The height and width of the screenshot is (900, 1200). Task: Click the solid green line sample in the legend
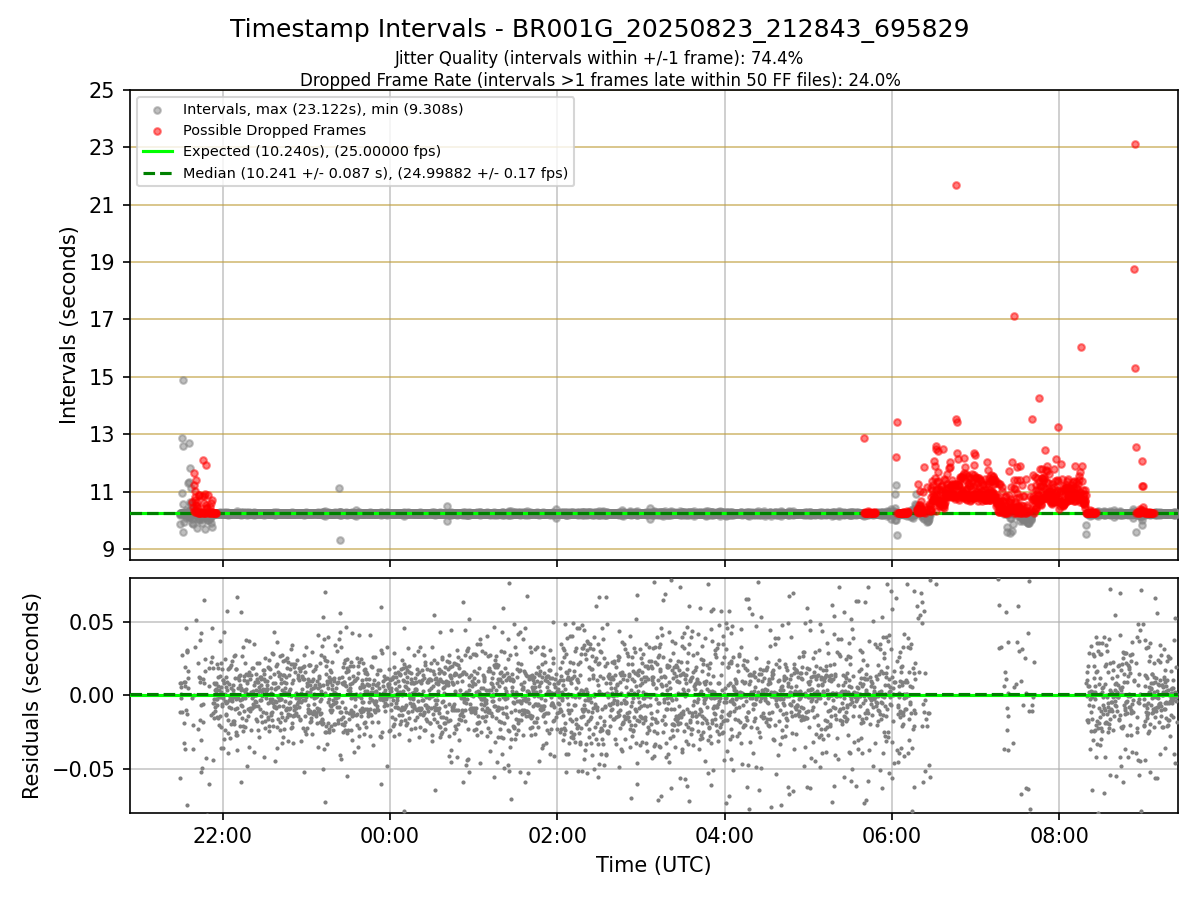[x=157, y=152]
